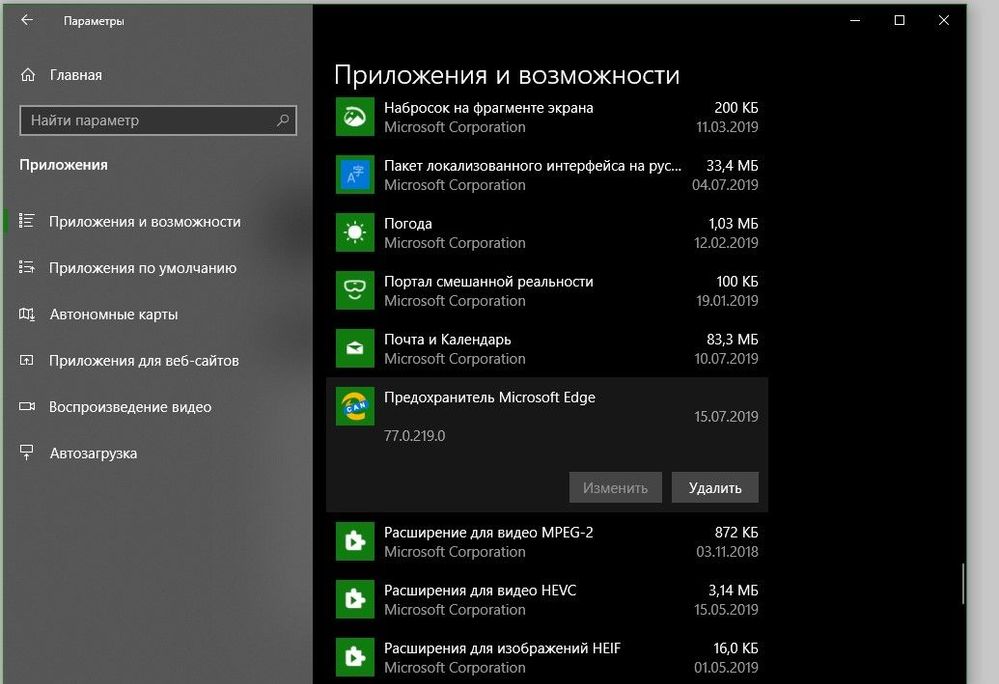
Task: Select Почта и Календарь entry
Action: tap(547, 349)
